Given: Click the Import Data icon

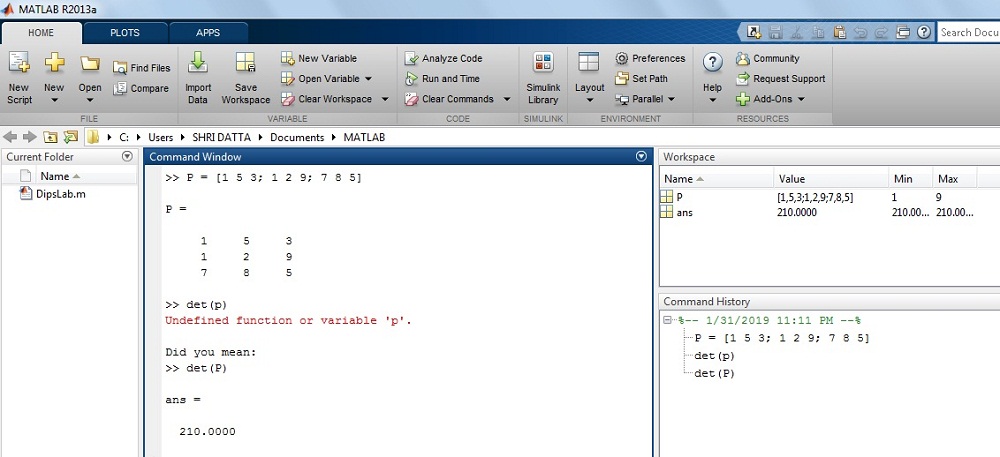Looking at the screenshot, I should [198, 65].
